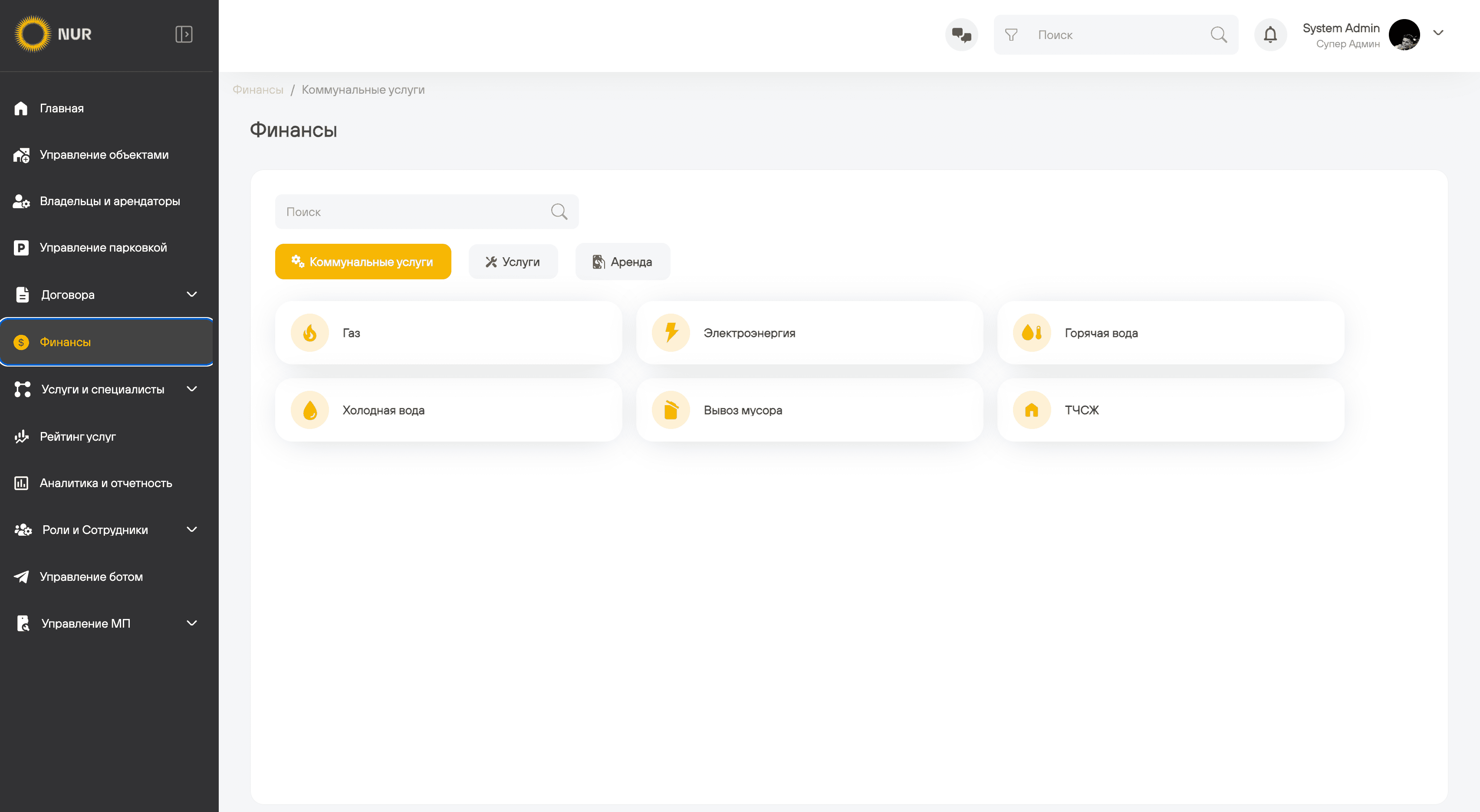The width and height of the screenshot is (1480, 812).
Task: Click the magnifier icon in the finance search
Action: click(559, 211)
